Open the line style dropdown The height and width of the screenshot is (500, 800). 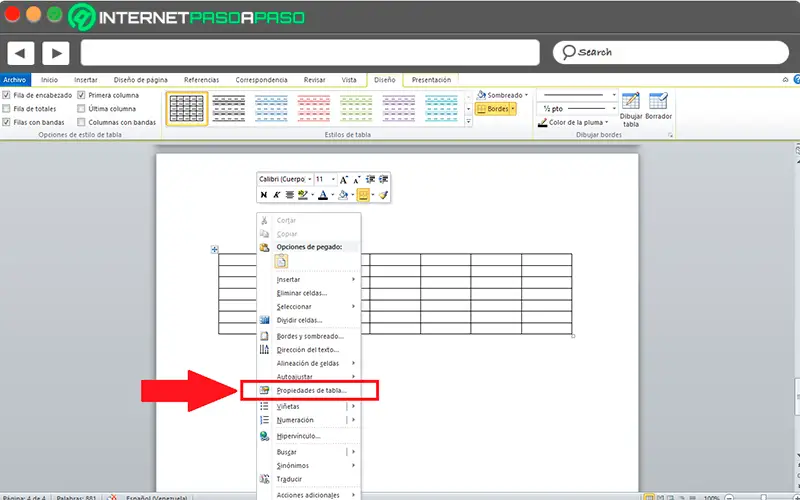pyautogui.click(x=614, y=95)
